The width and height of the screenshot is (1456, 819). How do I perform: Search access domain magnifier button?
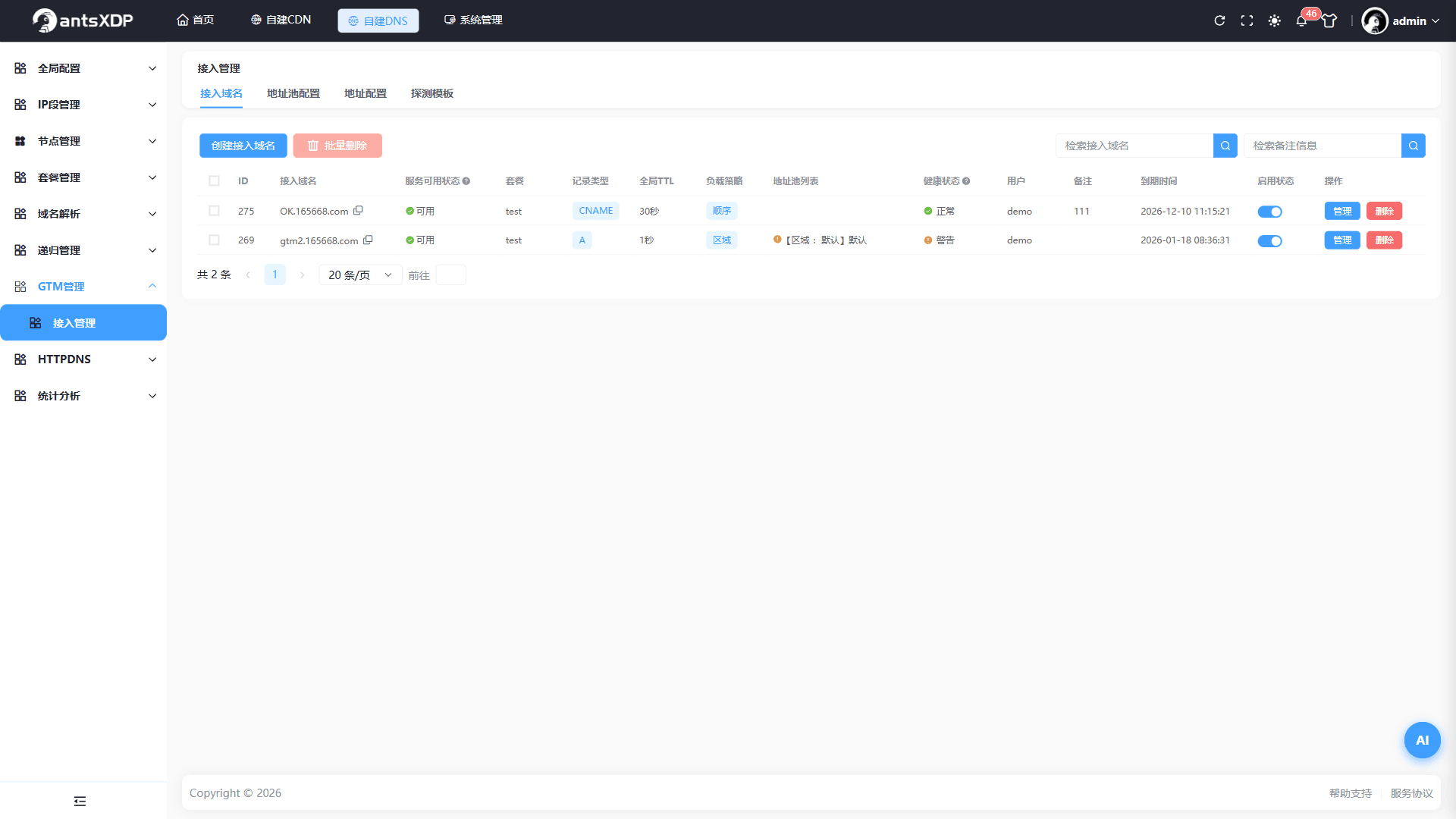[x=1225, y=146]
